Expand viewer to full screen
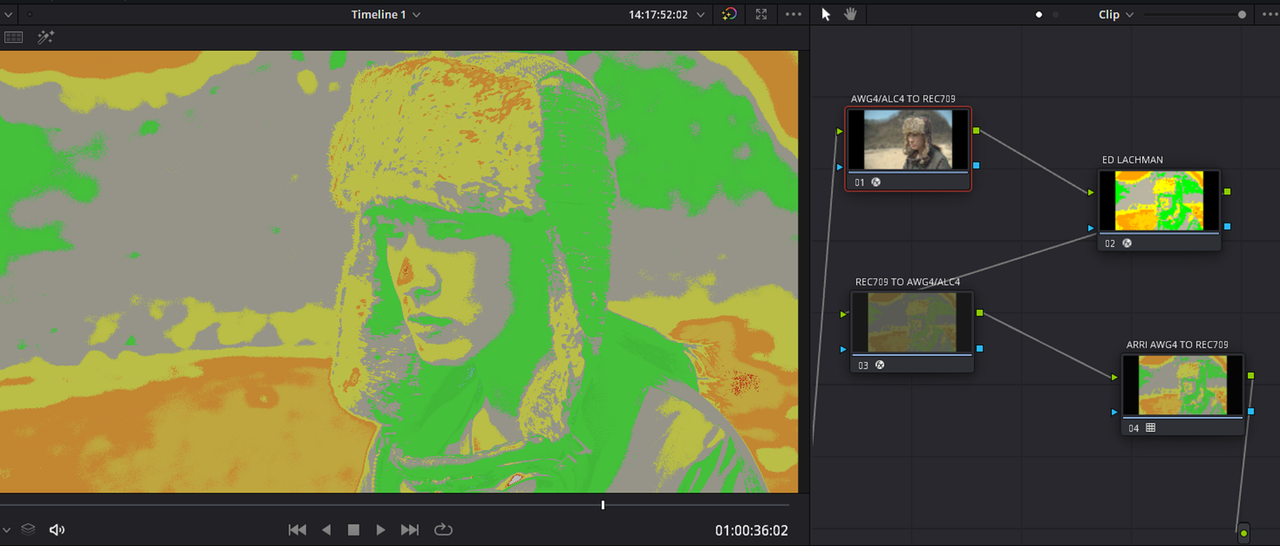Viewport: 1280px width, 546px height. [762, 14]
